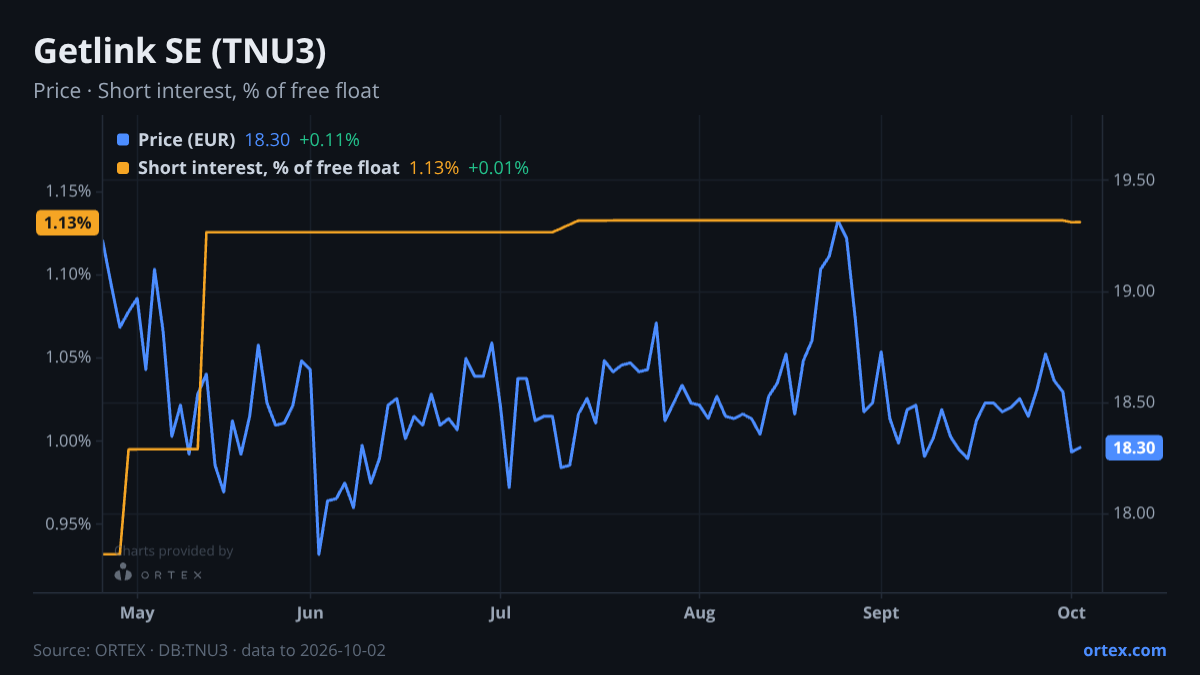Click the legend short interest value 1.13%
This screenshot has height=675, width=1200.
click(x=434, y=168)
